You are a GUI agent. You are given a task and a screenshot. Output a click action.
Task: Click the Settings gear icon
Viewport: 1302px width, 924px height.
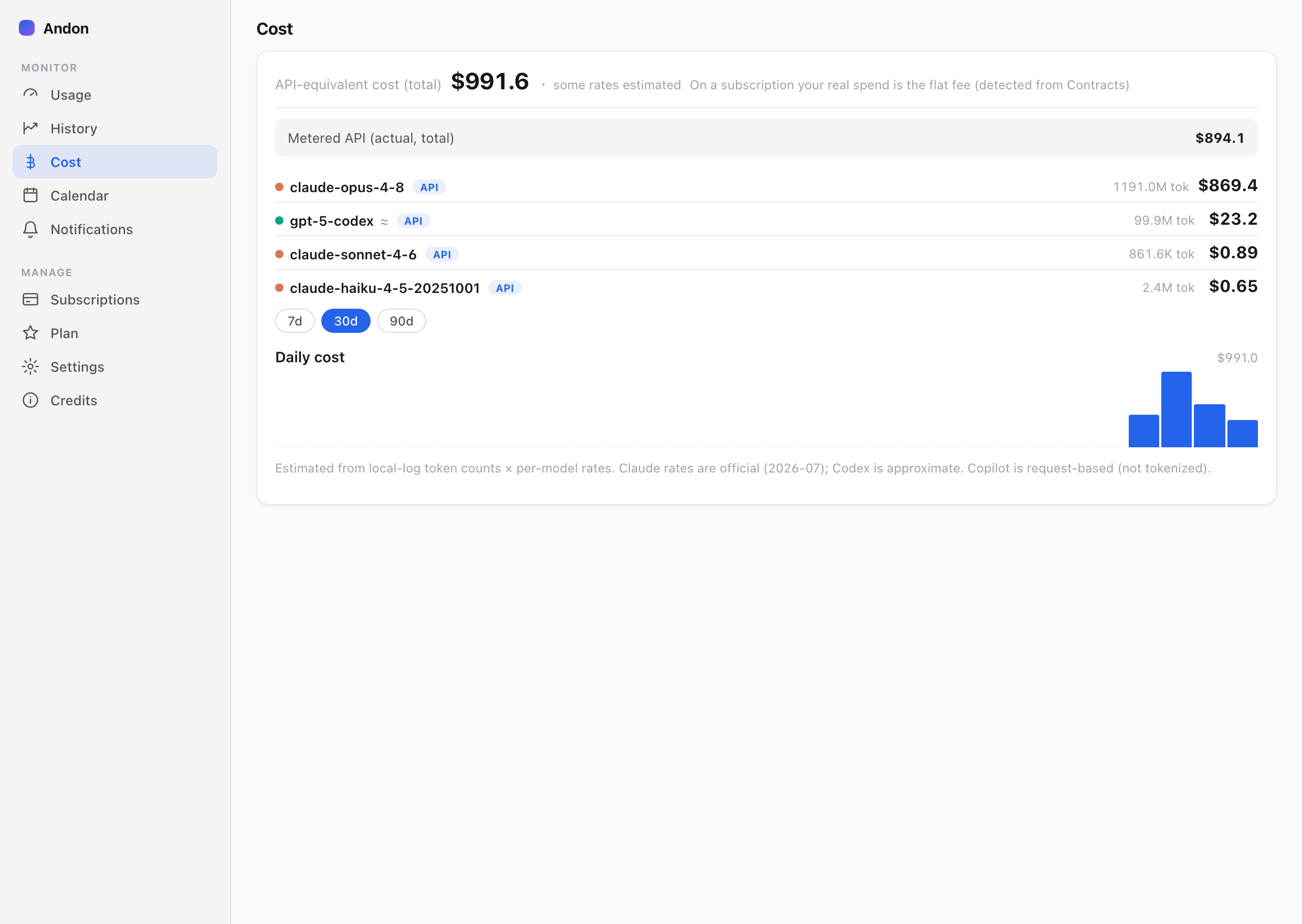[x=31, y=366]
